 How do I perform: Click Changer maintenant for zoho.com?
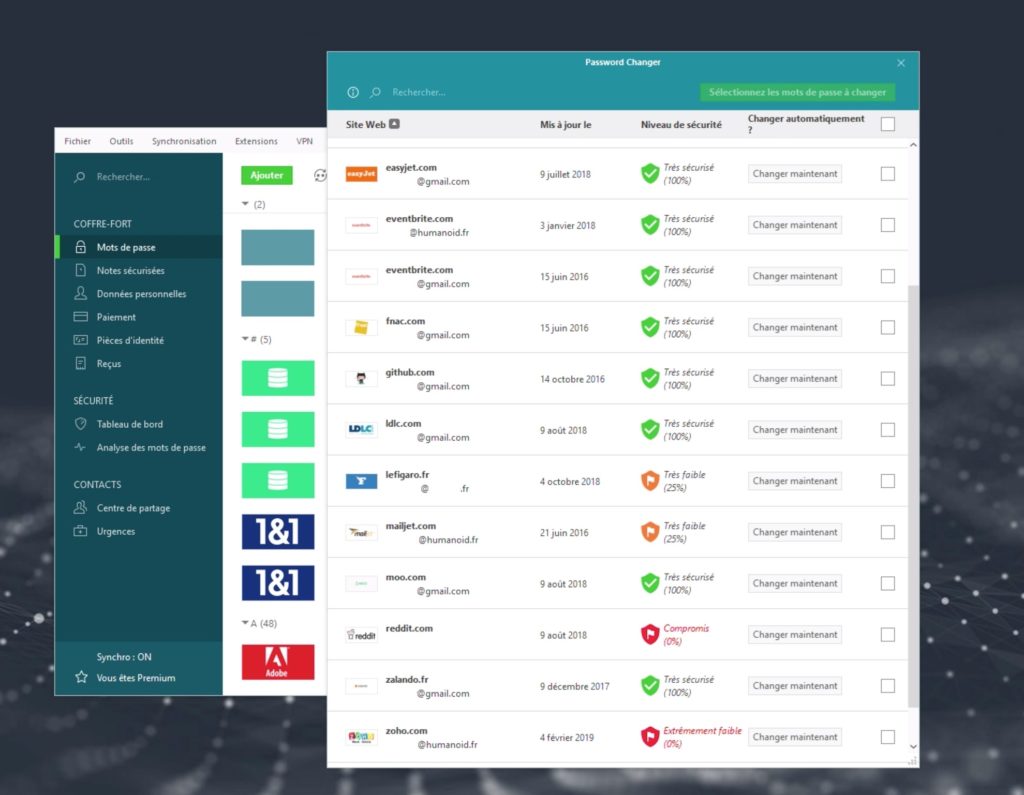point(795,737)
